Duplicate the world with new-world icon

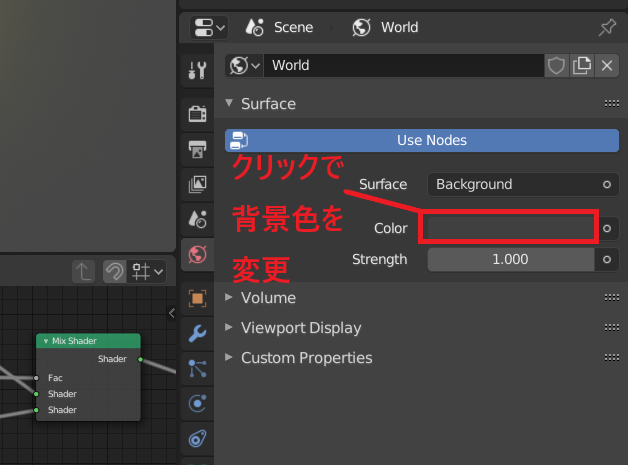[582, 65]
